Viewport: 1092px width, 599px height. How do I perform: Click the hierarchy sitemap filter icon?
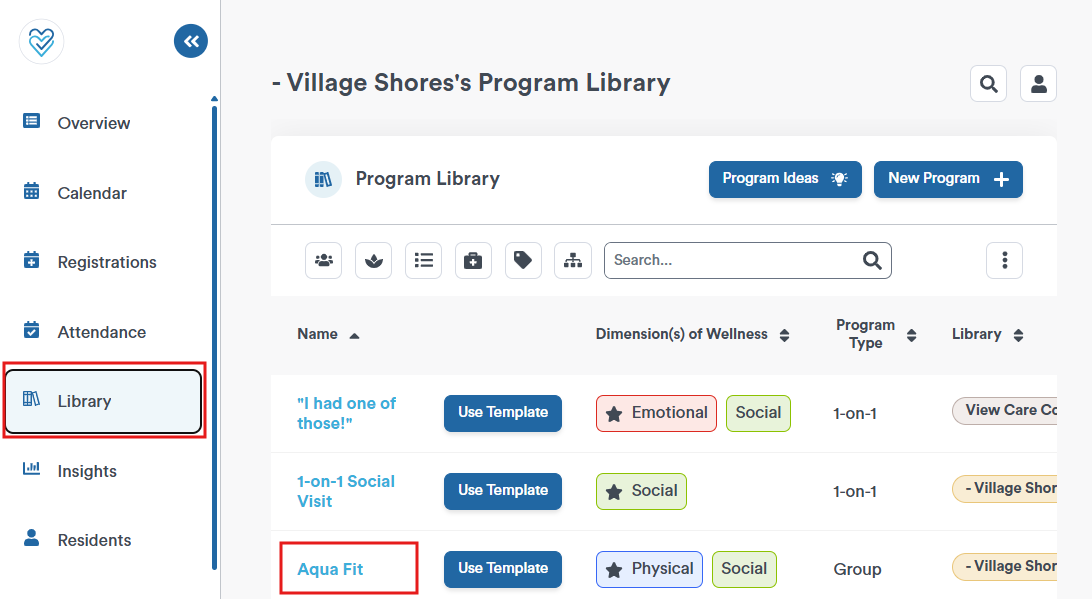573,260
